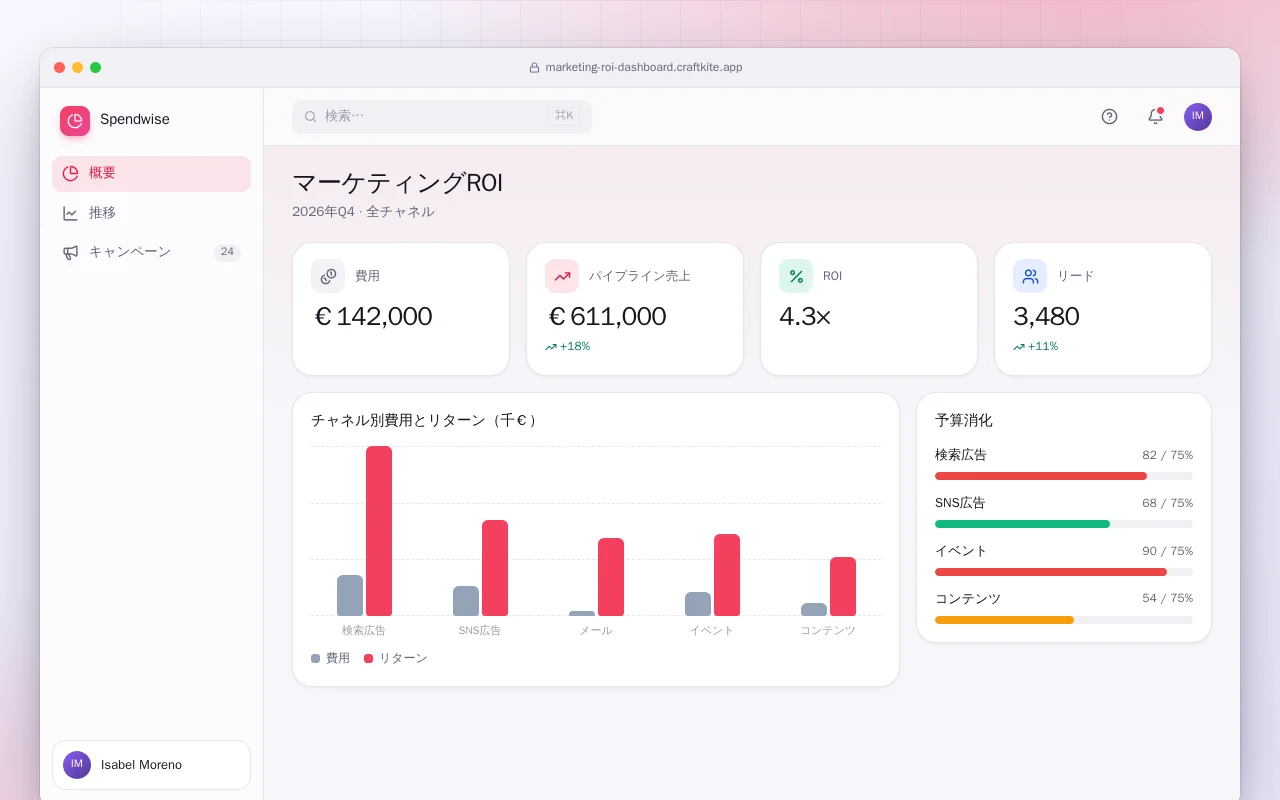Click the +18% trend indicator
Screen dimensions: 1280x800
pyautogui.click(x=568, y=346)
